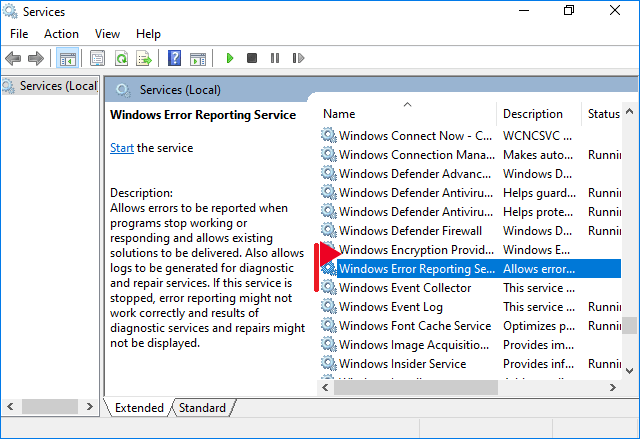Click gear icon of Windows Connection Manager
Viewport: 640px width, 439px height.
[x=328, y=154]
